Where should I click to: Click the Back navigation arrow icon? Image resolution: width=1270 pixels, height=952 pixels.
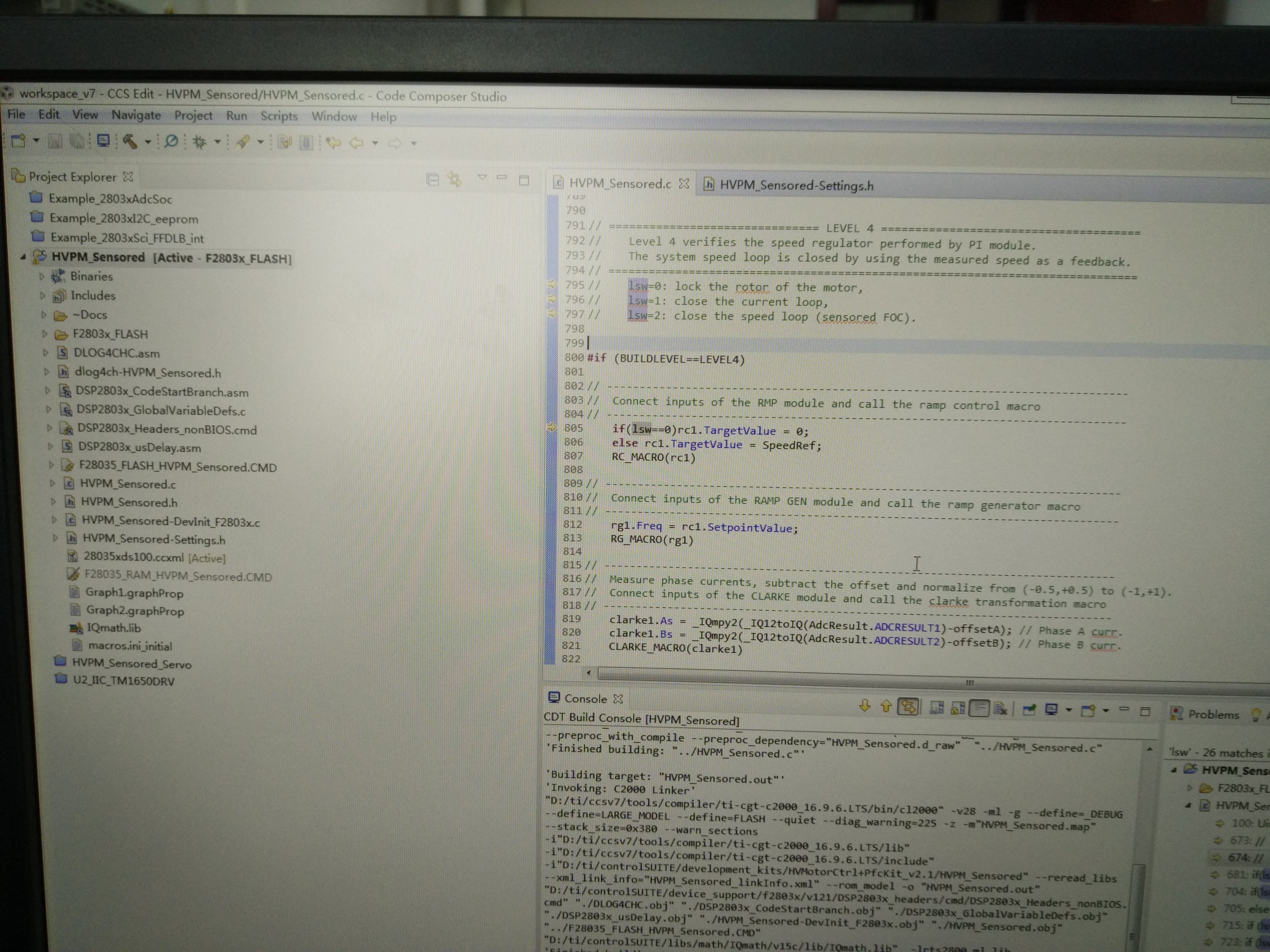357,143
